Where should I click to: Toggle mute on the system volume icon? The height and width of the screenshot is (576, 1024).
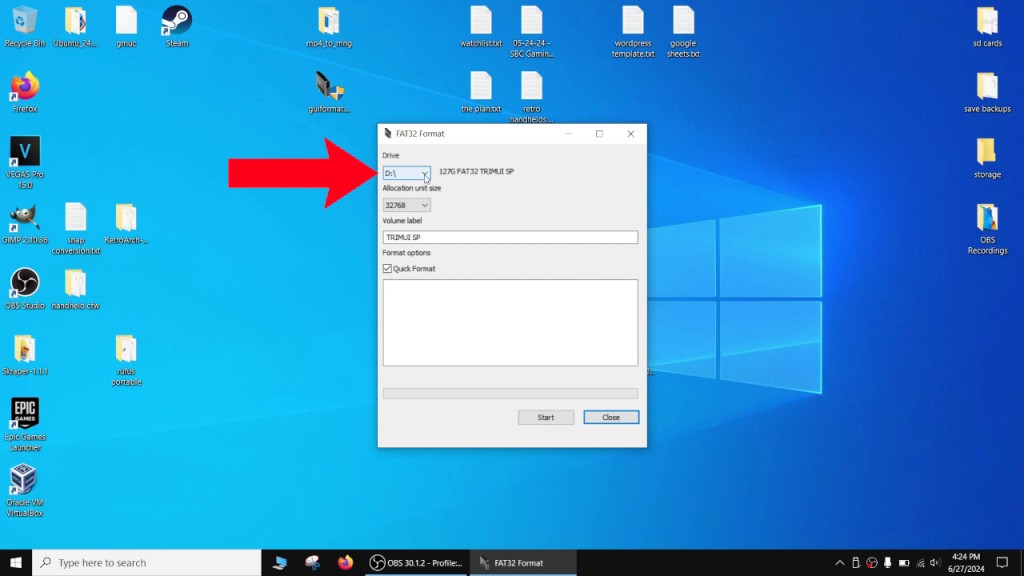click(x=934, y=562)
